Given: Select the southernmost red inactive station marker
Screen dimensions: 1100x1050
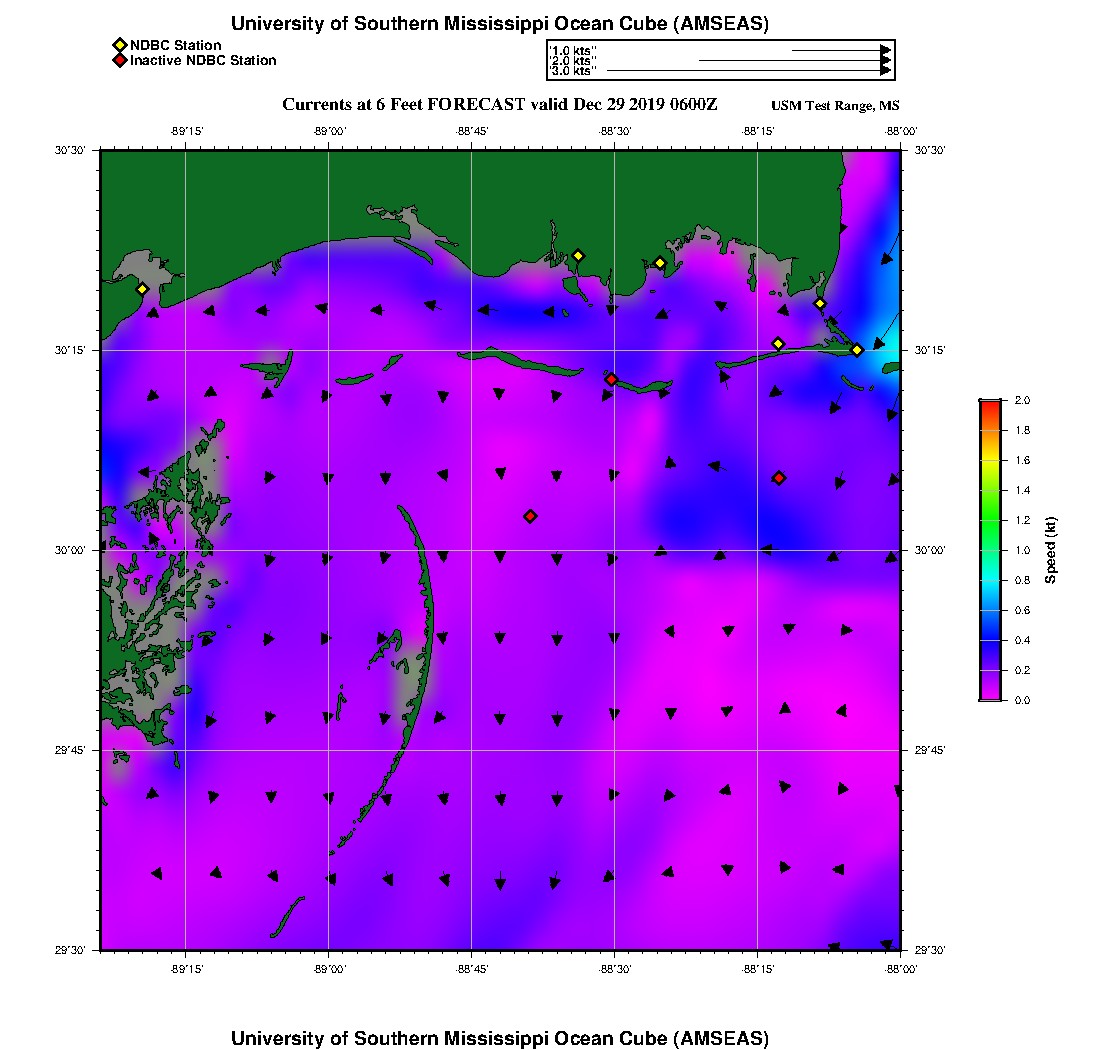Looking at the screenshot, I should (530, 516).
